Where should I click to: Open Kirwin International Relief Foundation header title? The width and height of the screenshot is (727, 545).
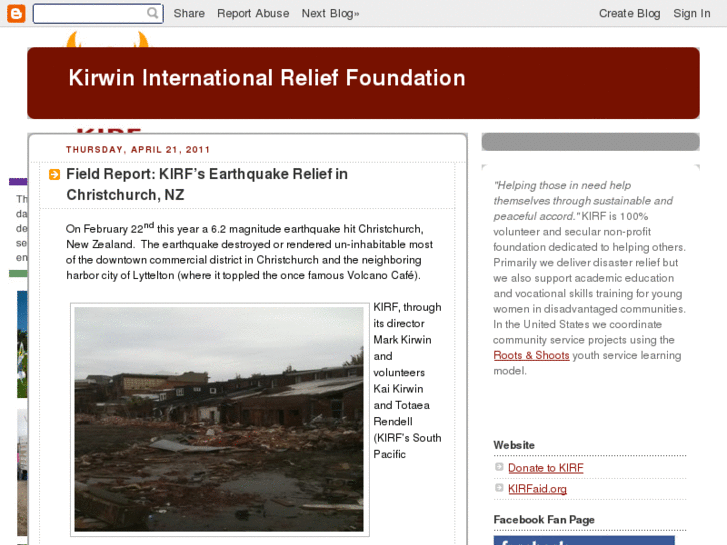click(x=267, y=78)
